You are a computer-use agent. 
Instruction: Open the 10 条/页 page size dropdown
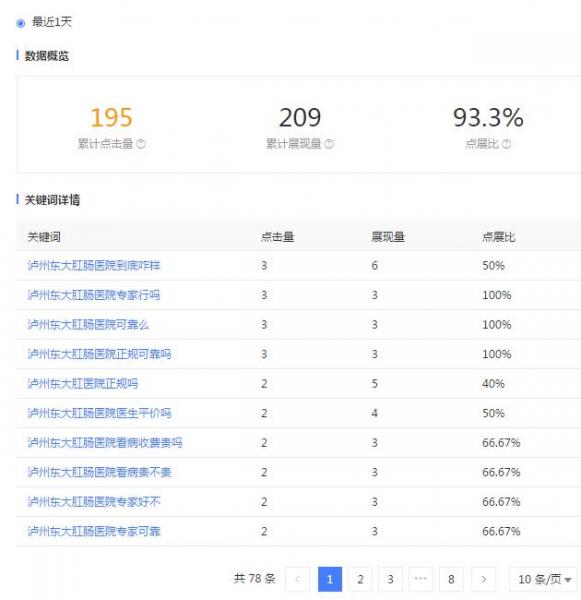[543, 579]
